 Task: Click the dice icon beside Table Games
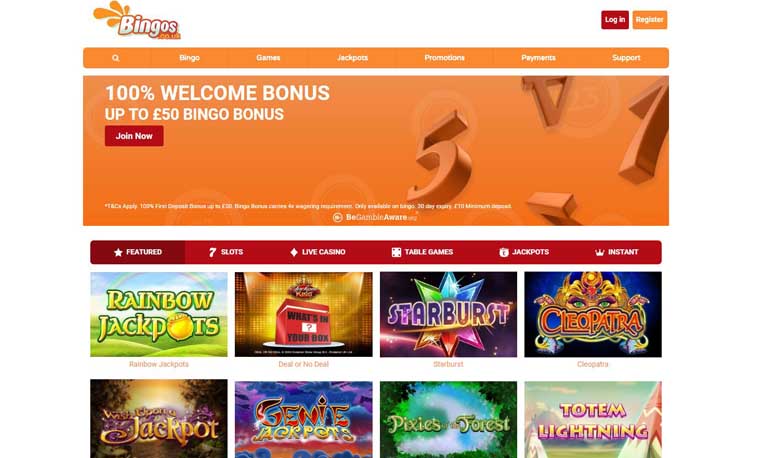click(x=396, y=252)
